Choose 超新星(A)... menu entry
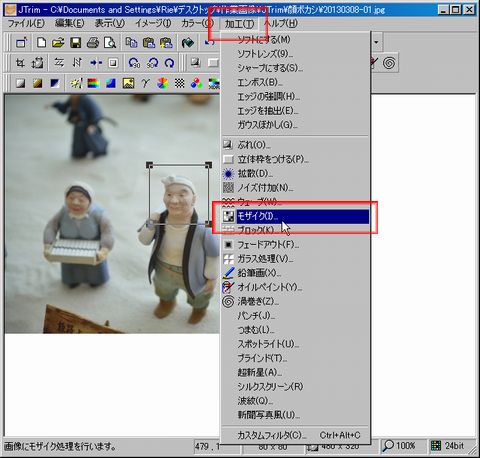480x458 pixels. (296, 372)
